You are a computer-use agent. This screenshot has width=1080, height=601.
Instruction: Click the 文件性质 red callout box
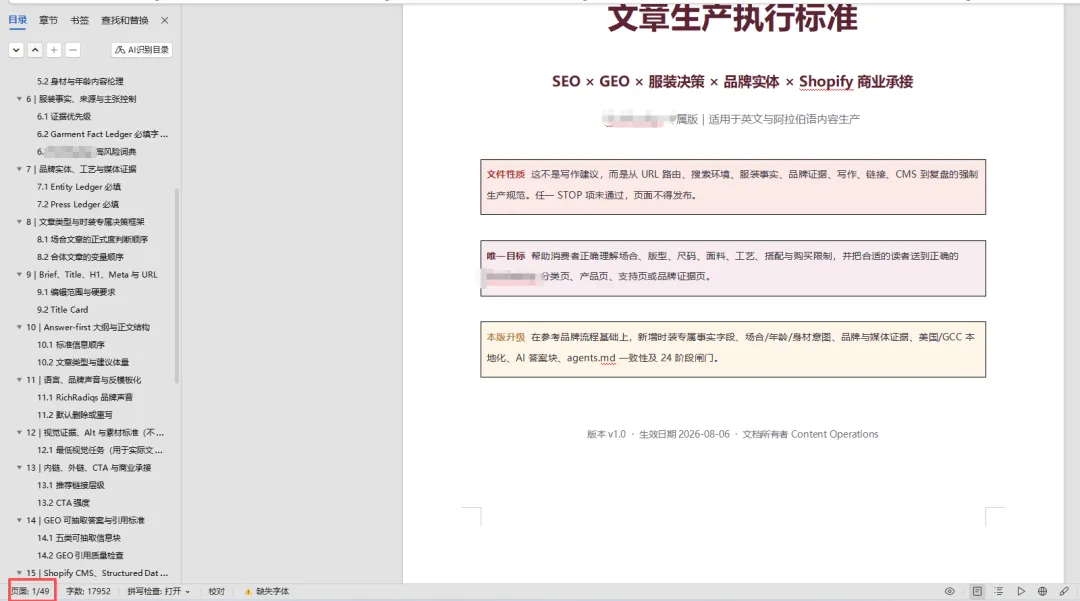click(x=733, y=187)
